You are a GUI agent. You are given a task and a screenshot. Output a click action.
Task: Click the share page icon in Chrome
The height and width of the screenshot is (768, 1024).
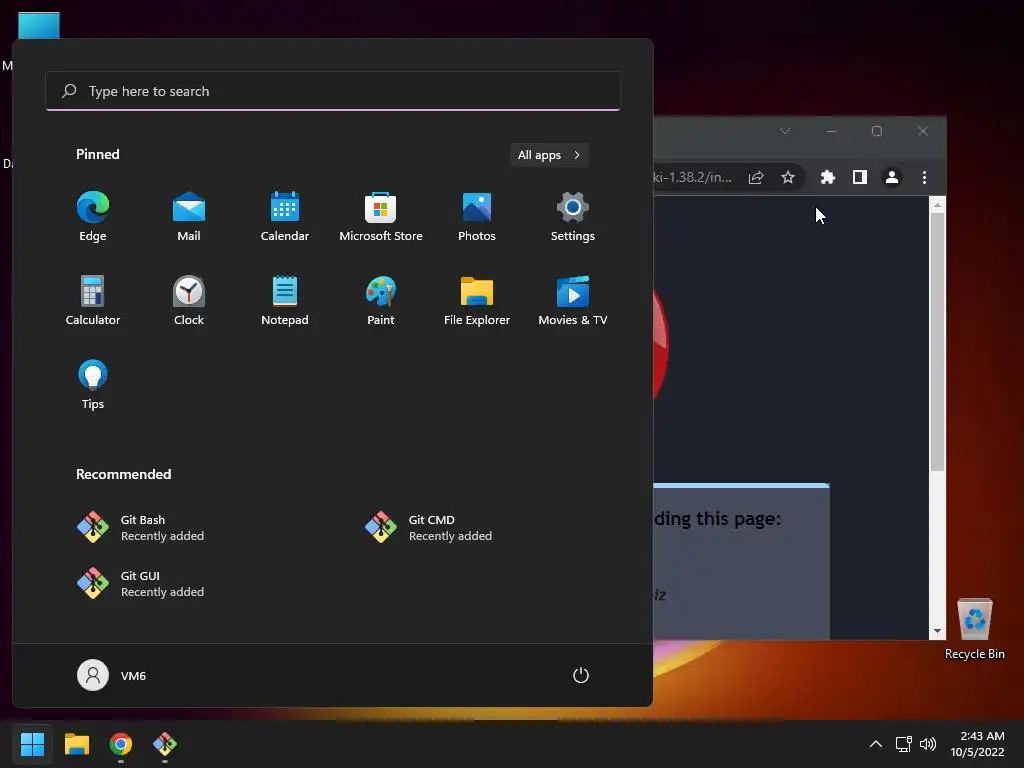click(756, 177)
